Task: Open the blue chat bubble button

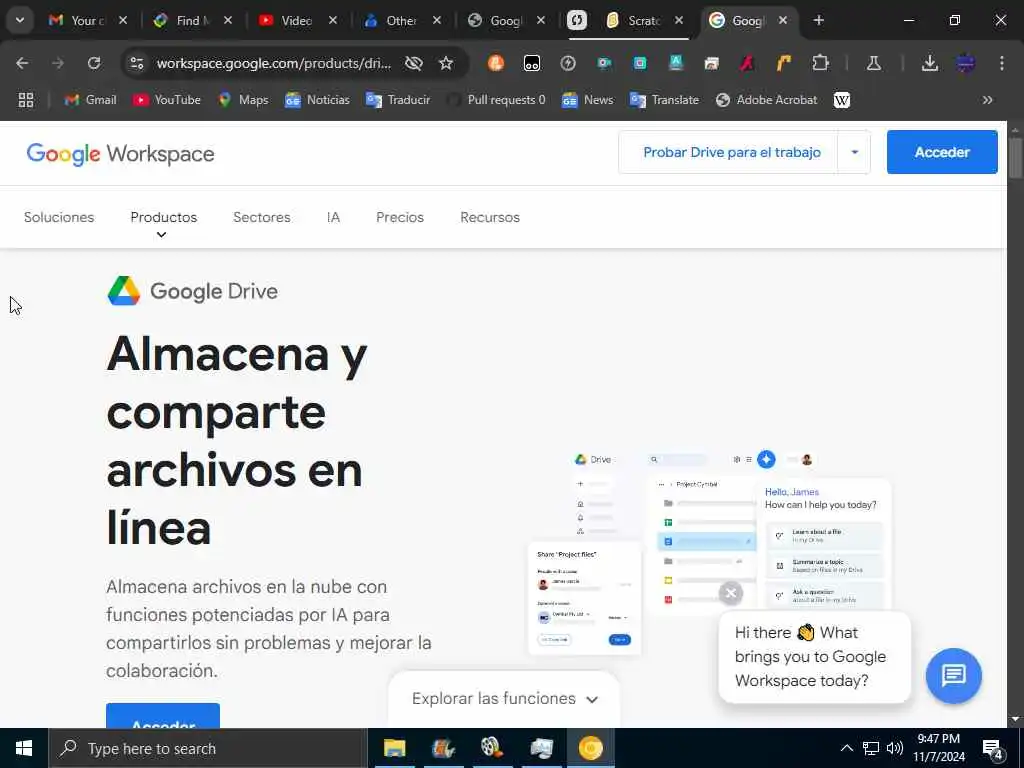Action: [x=953, y=675]
